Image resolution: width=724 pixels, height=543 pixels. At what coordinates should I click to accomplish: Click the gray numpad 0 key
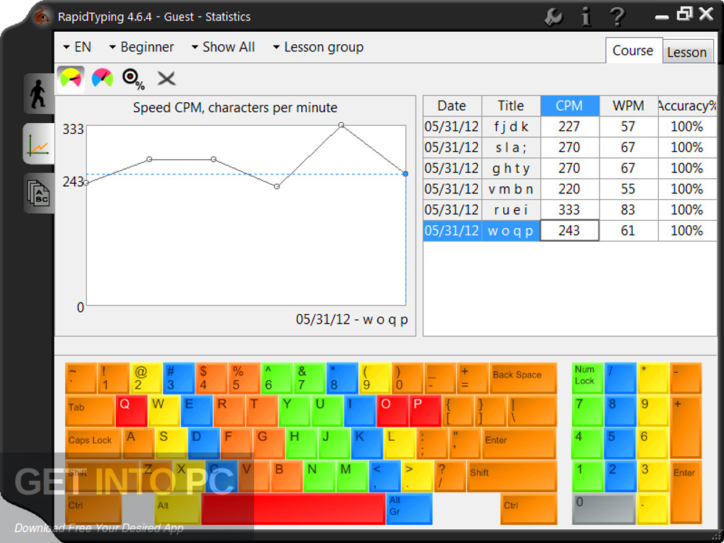pyautogui.click(x=604, y=508)
